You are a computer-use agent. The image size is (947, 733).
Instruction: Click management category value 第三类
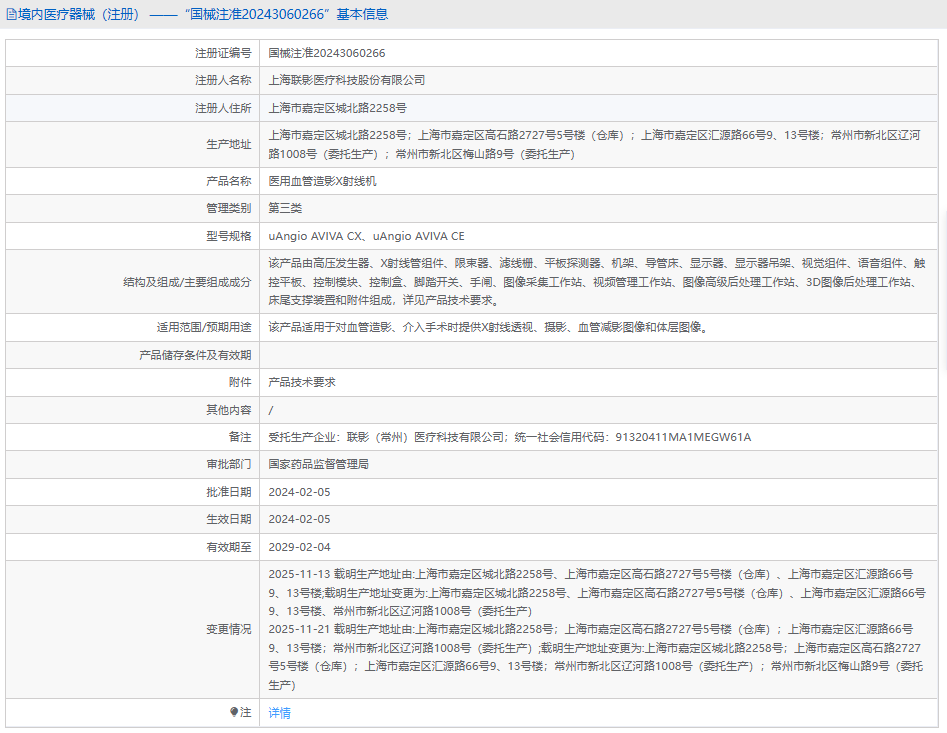click(285, 208)
